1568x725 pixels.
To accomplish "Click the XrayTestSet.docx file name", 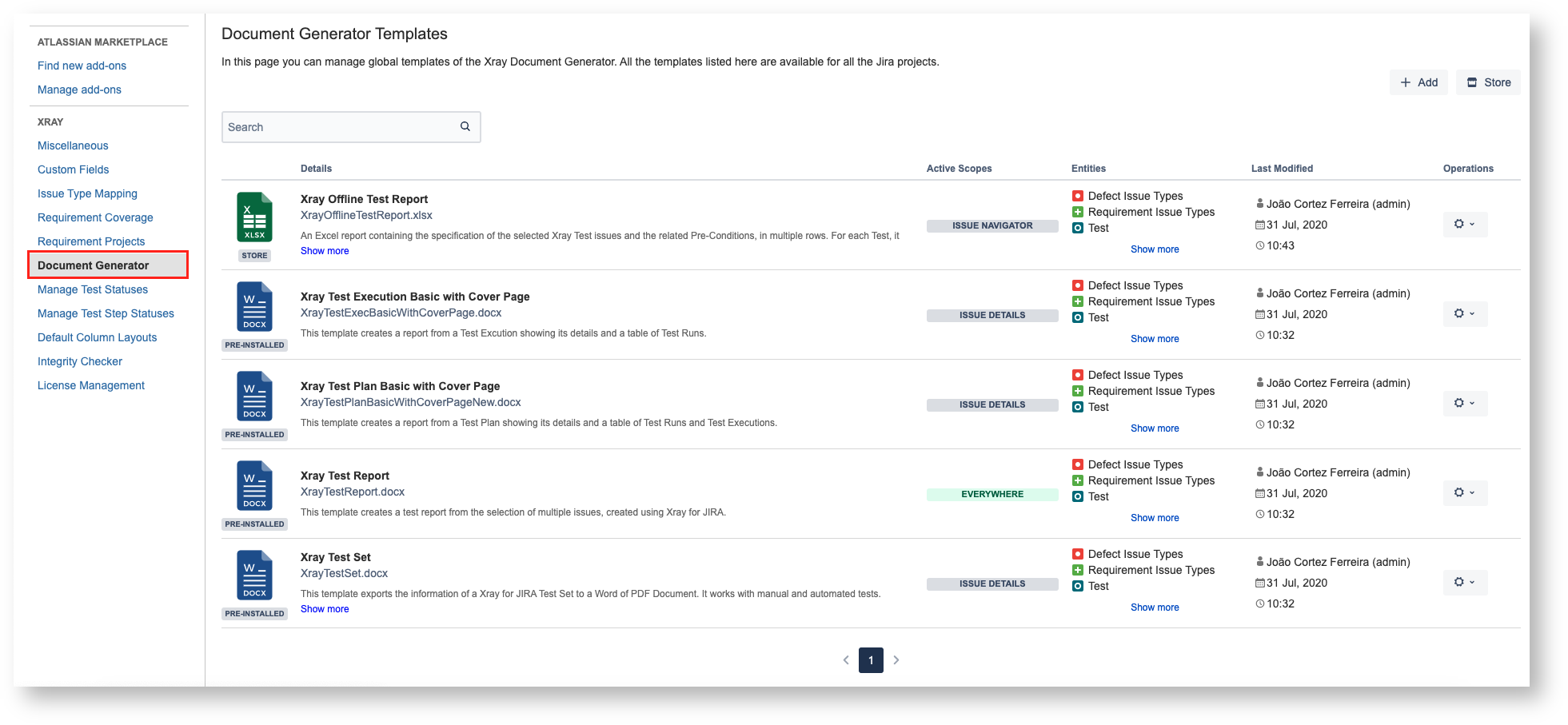I will pos(344,573).
